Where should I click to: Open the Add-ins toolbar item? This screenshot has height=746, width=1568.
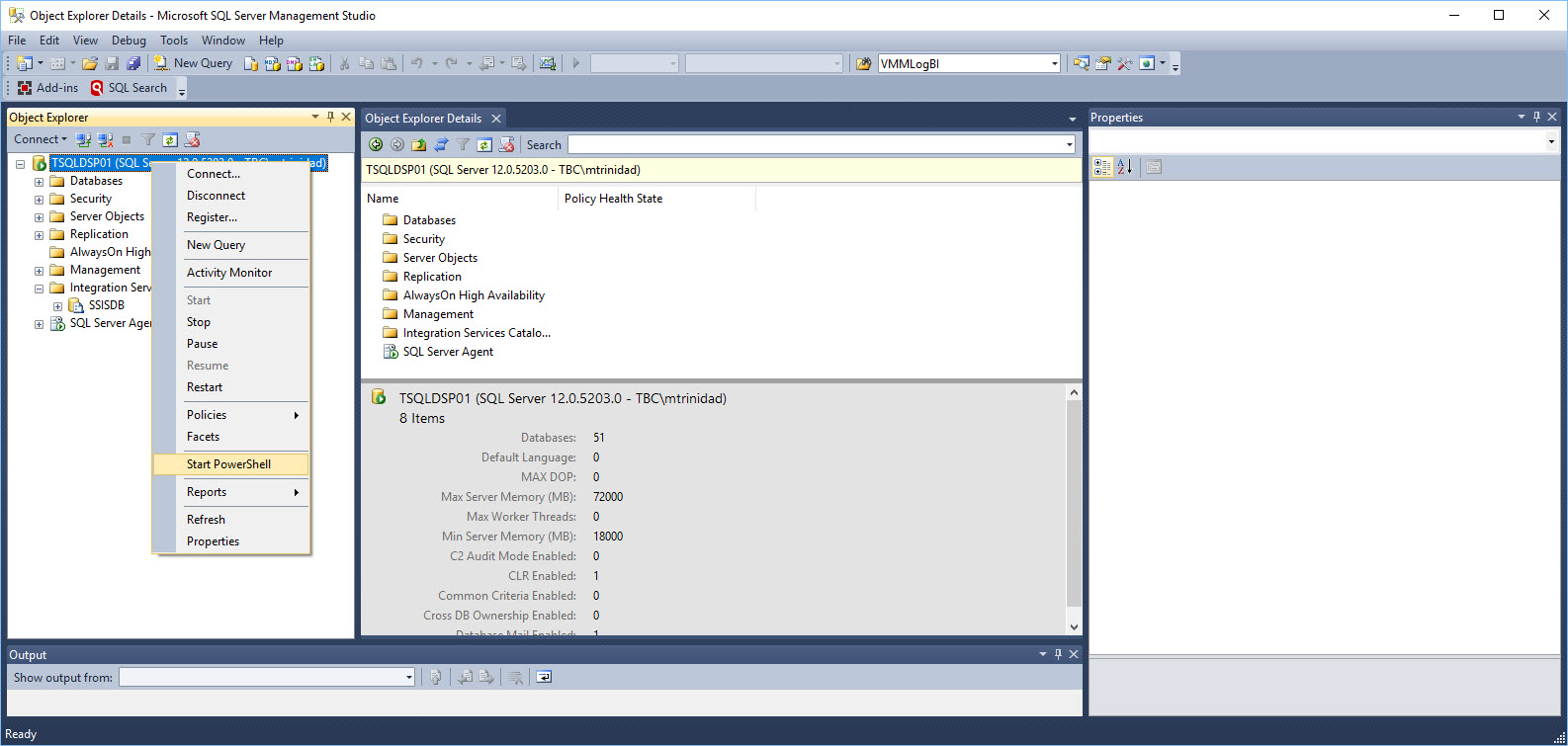[x=47, y=88]
